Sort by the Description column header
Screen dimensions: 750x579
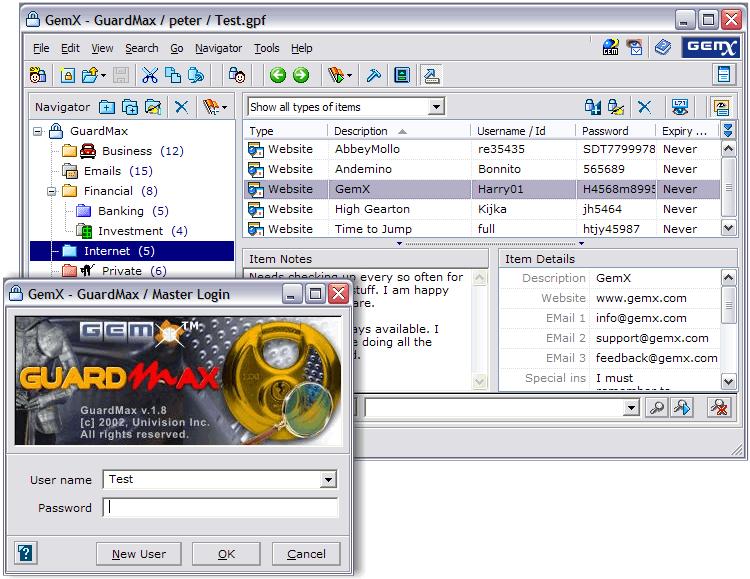[x=399, y=131]
